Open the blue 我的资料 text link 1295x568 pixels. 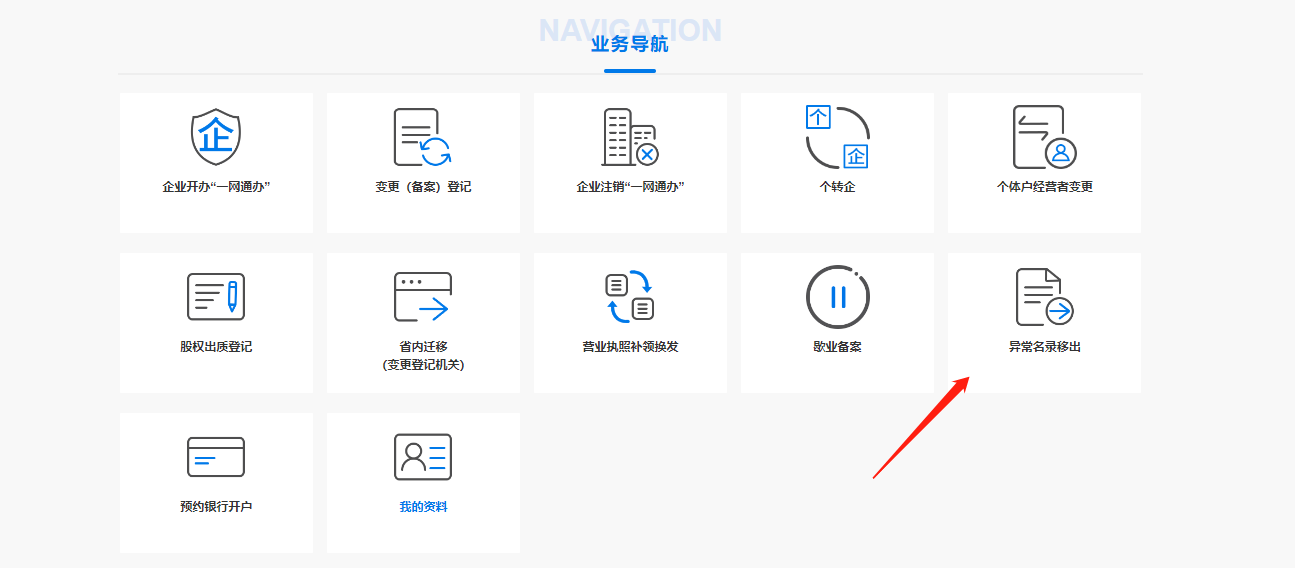(422, 507)
